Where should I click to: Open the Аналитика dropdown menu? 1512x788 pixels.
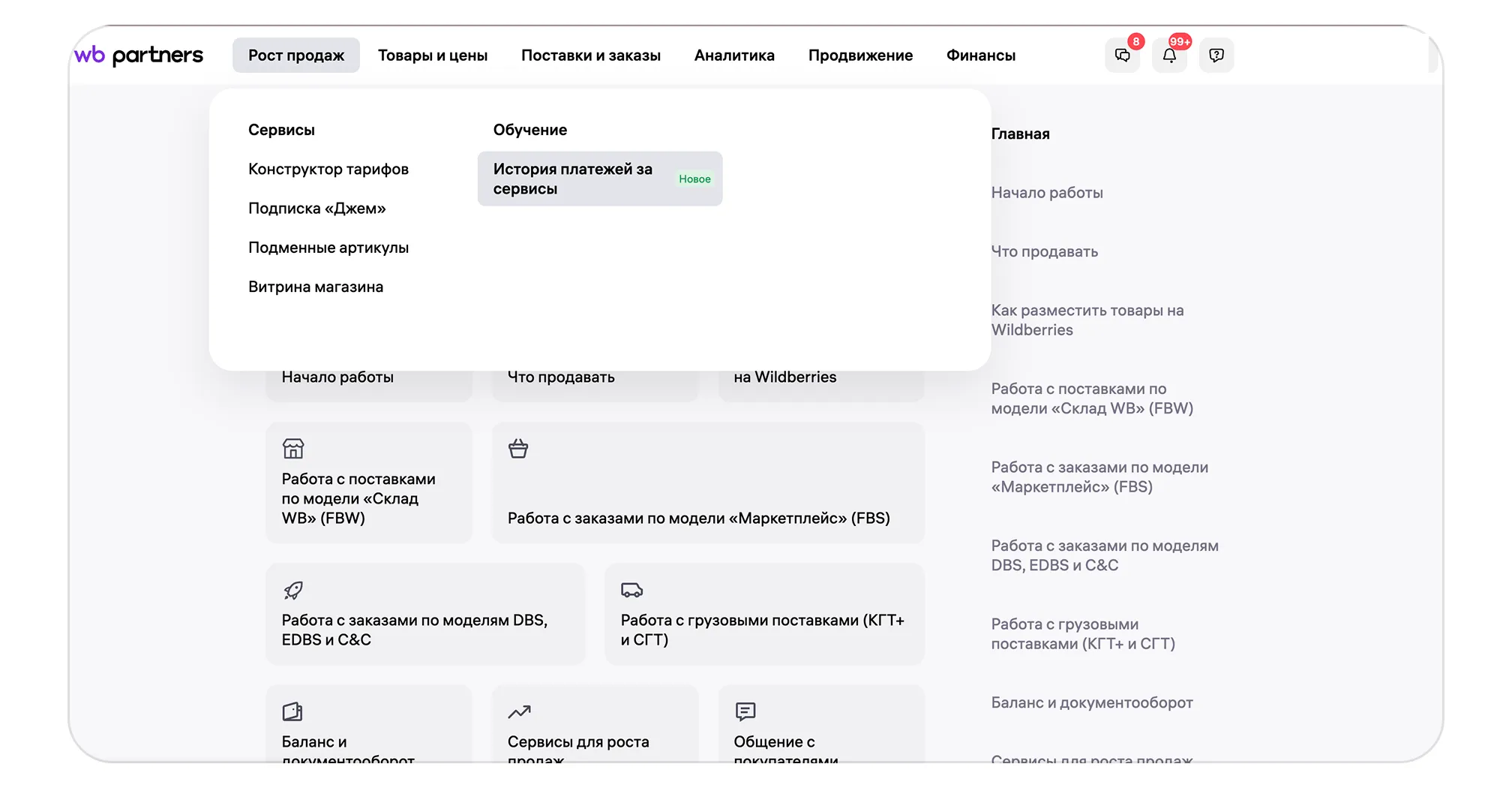[x=734, y=56]
